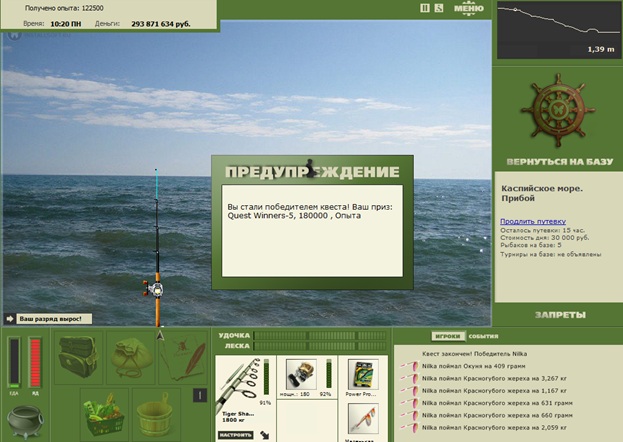Expand the 'Ваш разряд вырос!' notification arrow
This screenshot has height=442, width=623.
pyautogui.click(x=10, y=319)
